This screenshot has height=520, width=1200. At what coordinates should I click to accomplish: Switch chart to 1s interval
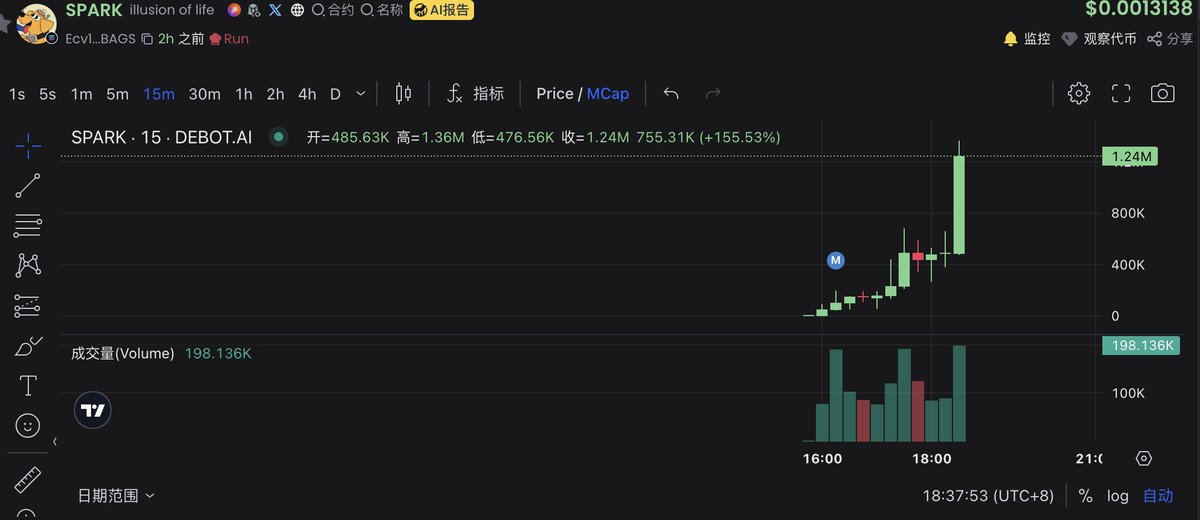pos(17,94)
